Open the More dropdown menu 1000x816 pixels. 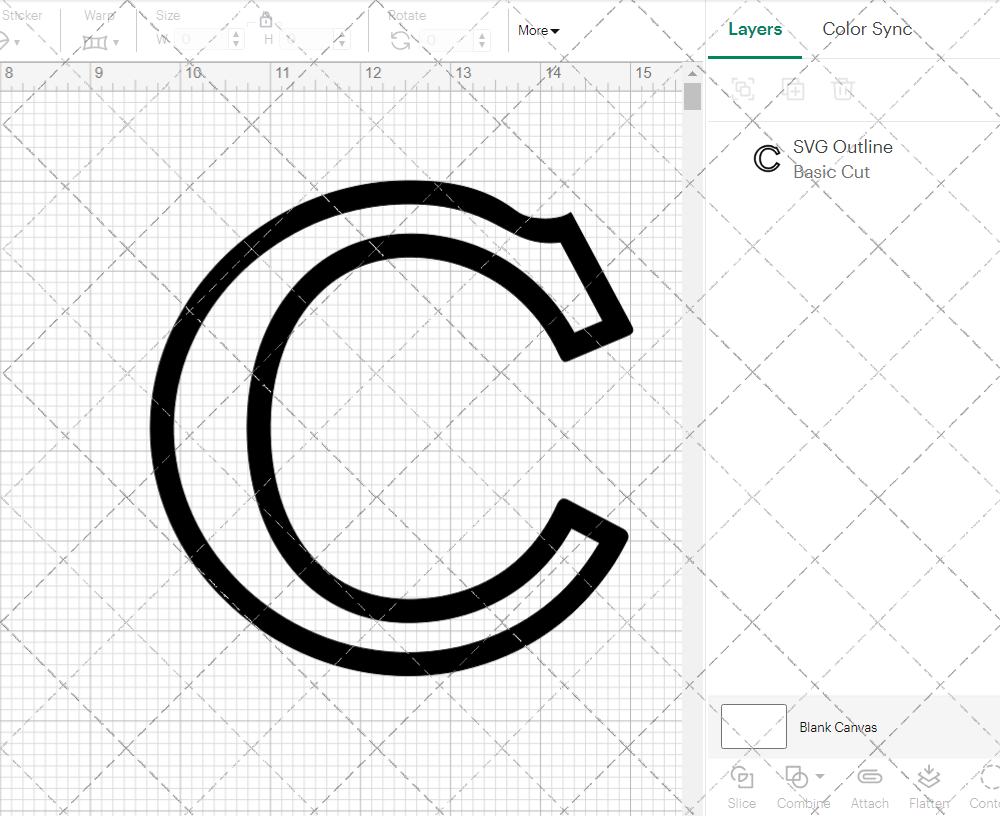coord(538,30)
